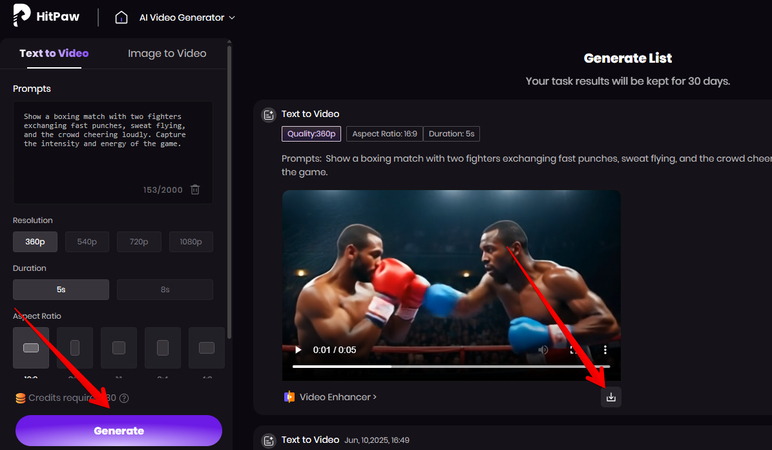This screenshot has width=772, height=450.
Task: Click the 0:01 / 0:05 time display
Action: tap(335, 350)
